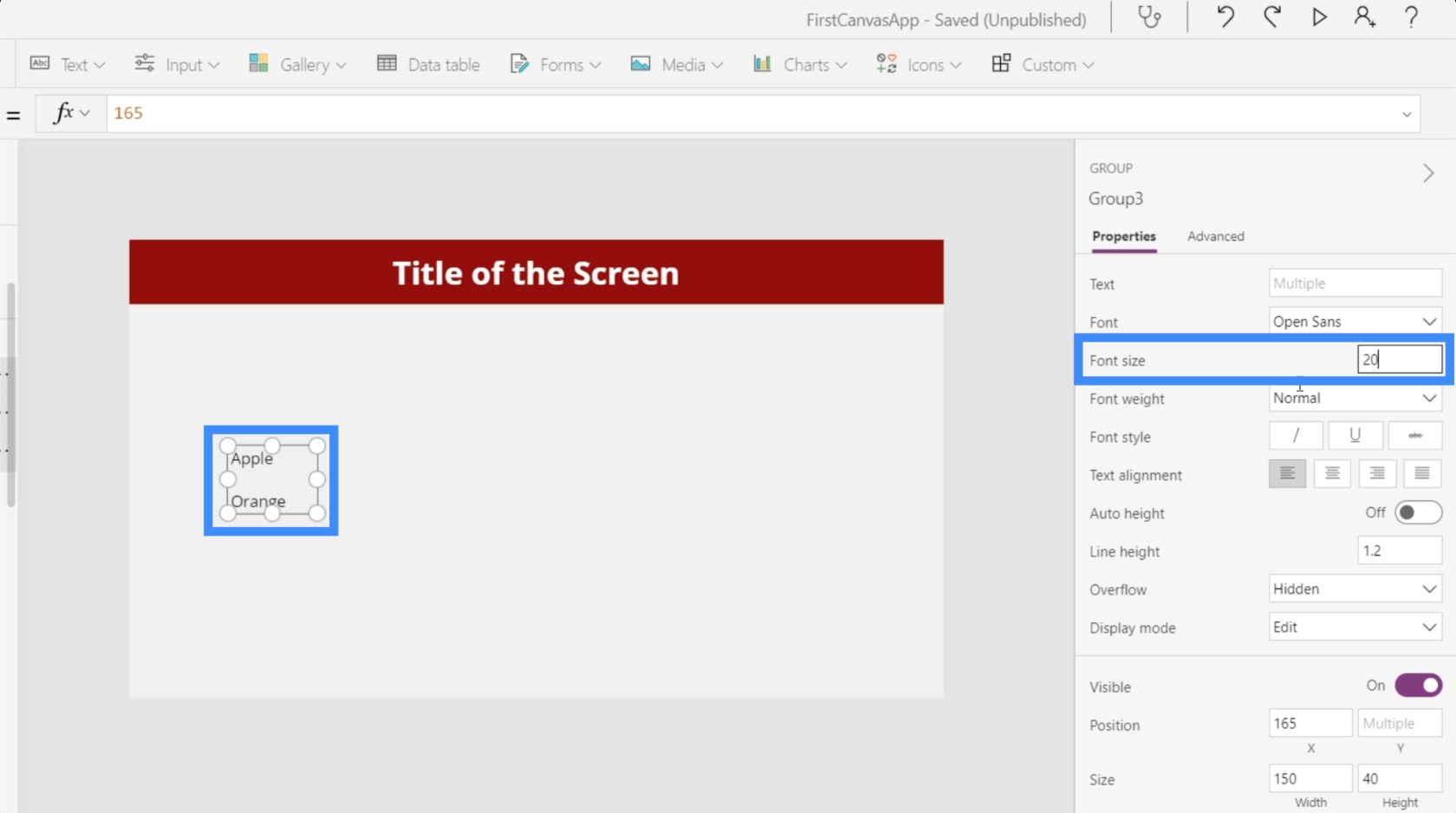Click the Icons shapes icon
Screen dimensions: 1456x813
click(x=886, y=63)
